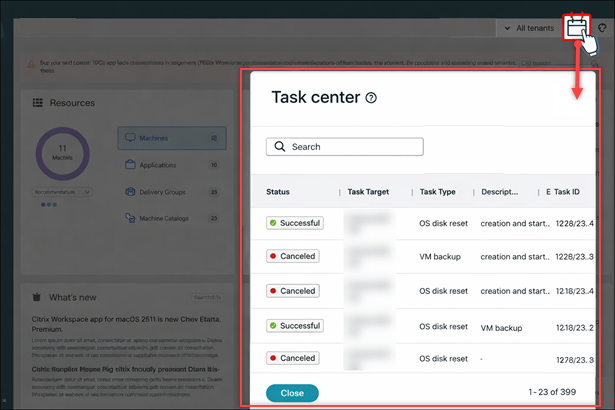Click OS disk reset in first row

click(443, 223)
